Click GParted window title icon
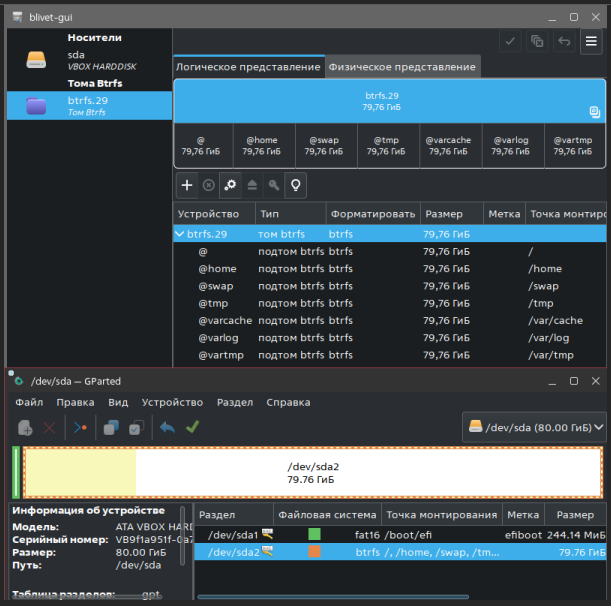Screen dimensions: 611x606 point(18,381)
